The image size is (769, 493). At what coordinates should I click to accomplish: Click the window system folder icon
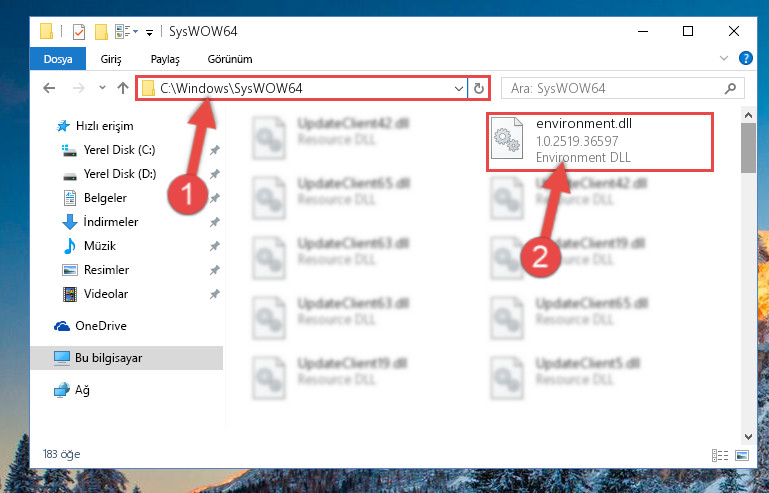click(46, 31)
